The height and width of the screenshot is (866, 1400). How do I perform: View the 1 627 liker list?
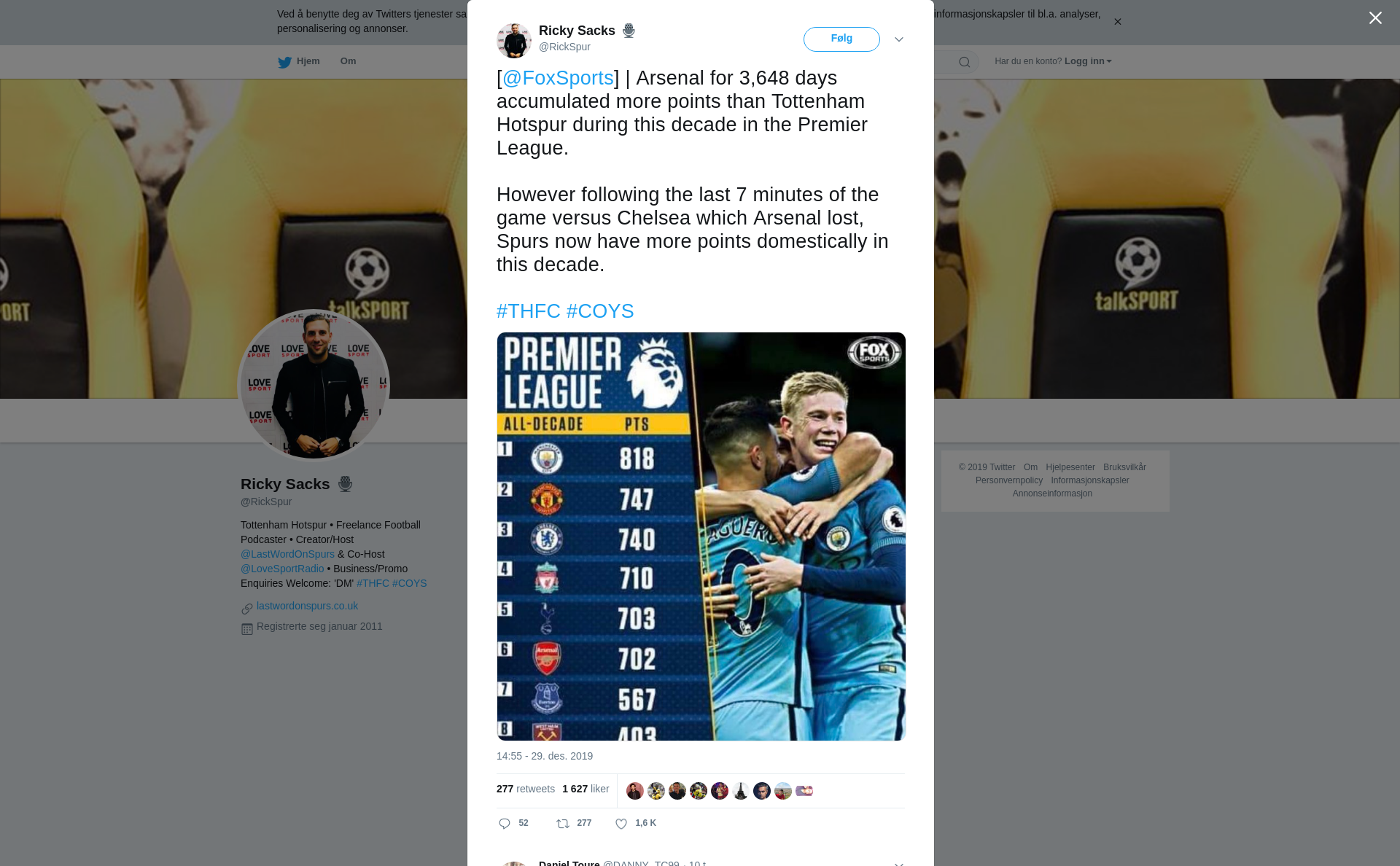[586, 789]
